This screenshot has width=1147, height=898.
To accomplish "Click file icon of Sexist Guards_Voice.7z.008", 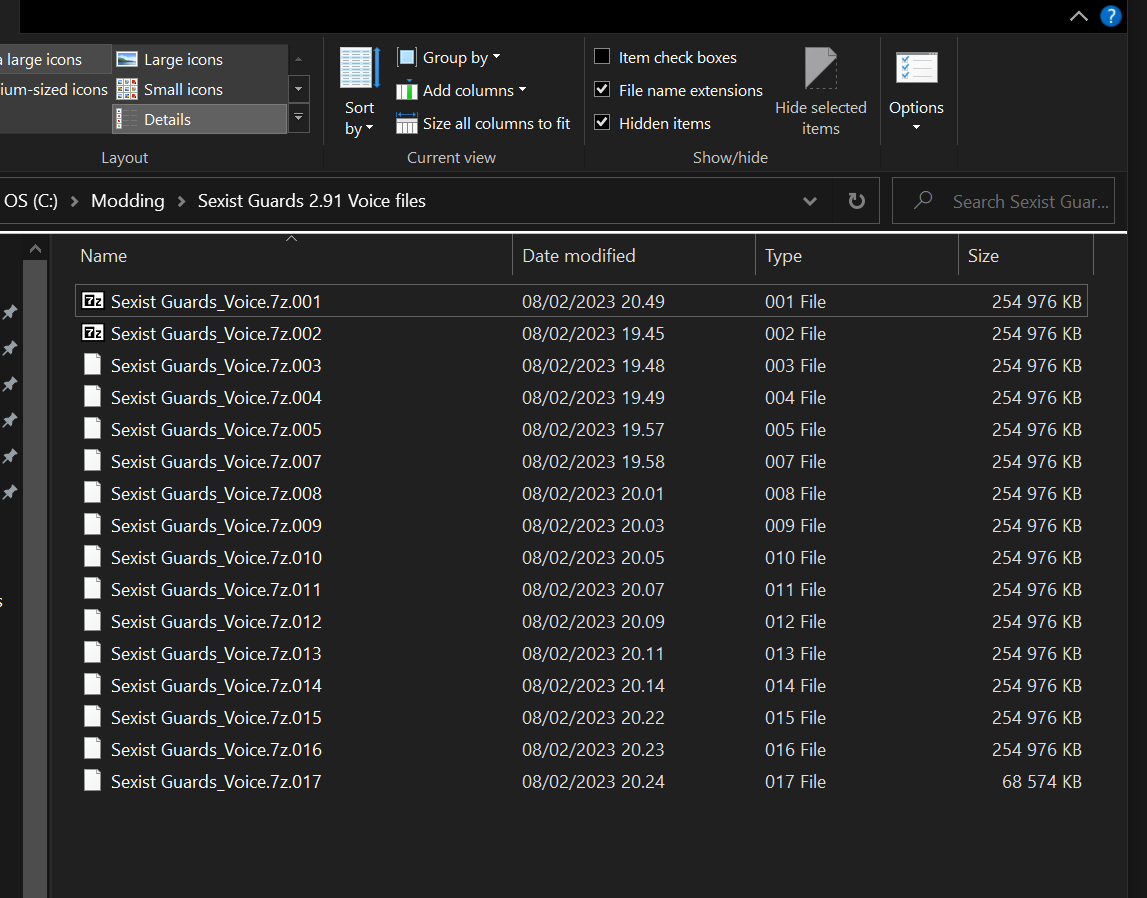I will (x=92, y=492).
